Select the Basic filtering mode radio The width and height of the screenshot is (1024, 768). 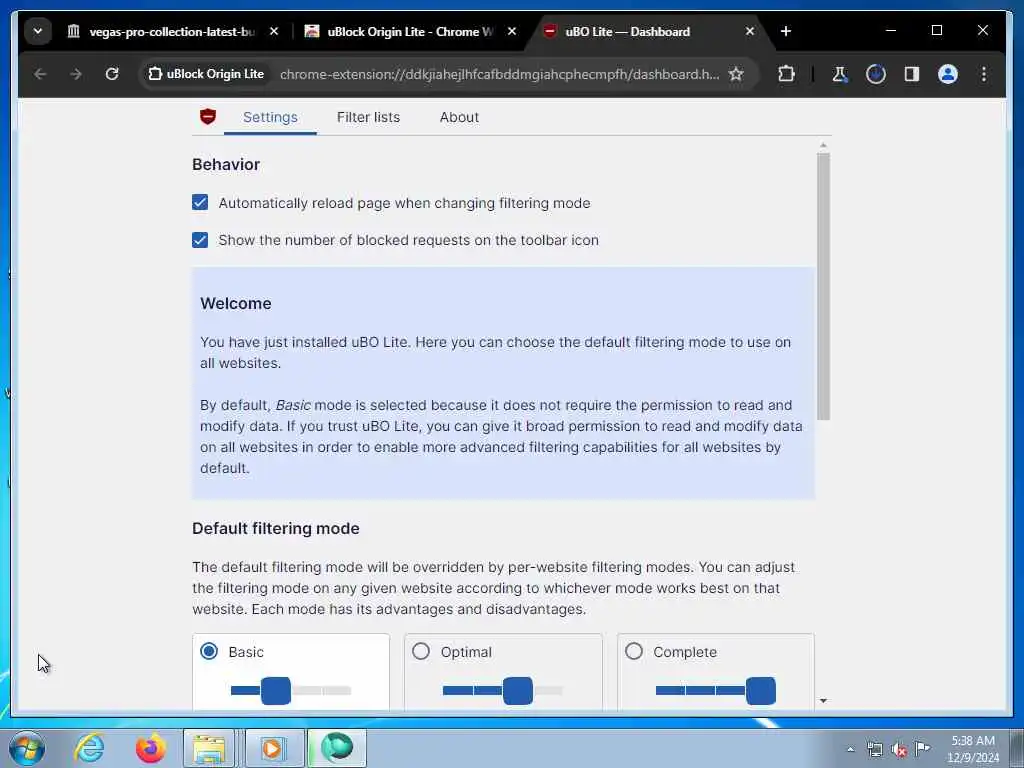209,651
